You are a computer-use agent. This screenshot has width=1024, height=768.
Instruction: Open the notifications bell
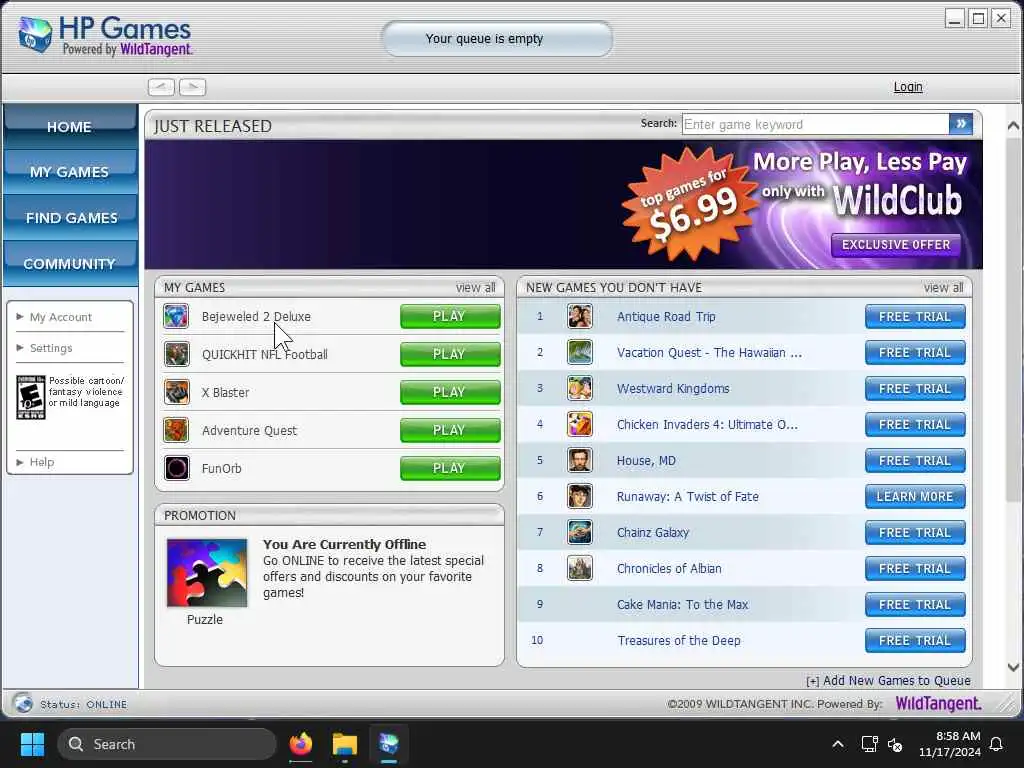pos(997,744)
